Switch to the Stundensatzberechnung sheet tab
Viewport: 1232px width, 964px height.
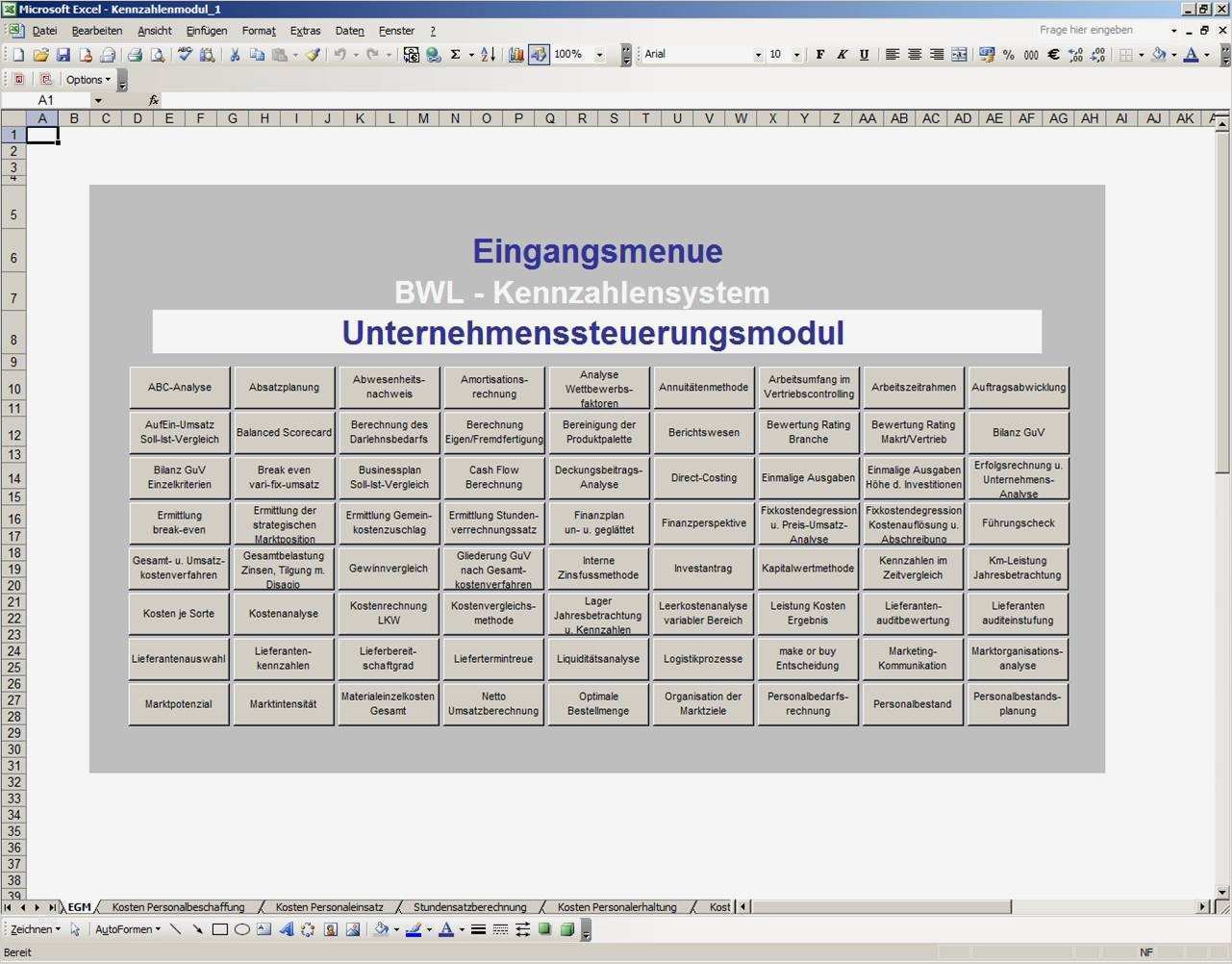click(x=470, y=906)
